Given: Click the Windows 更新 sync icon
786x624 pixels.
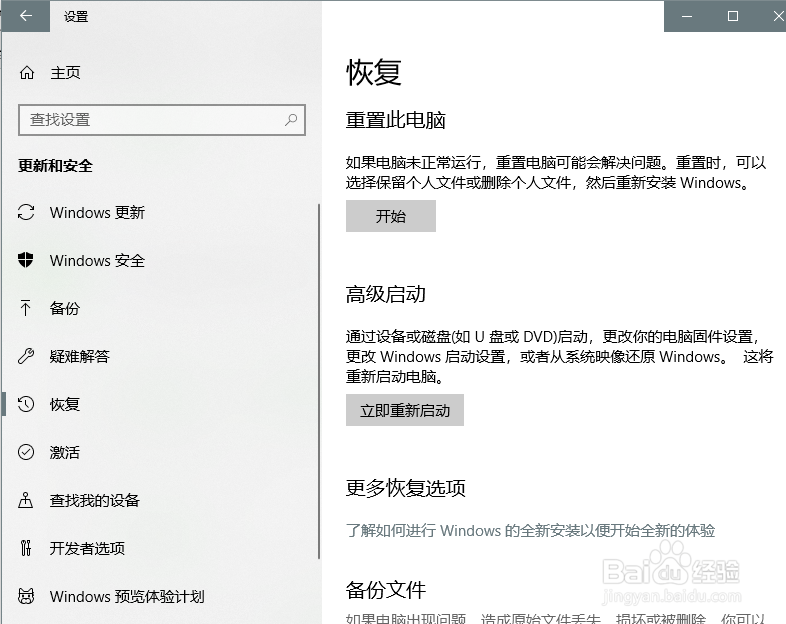Looking at the screenshot, I should point(26,212).
